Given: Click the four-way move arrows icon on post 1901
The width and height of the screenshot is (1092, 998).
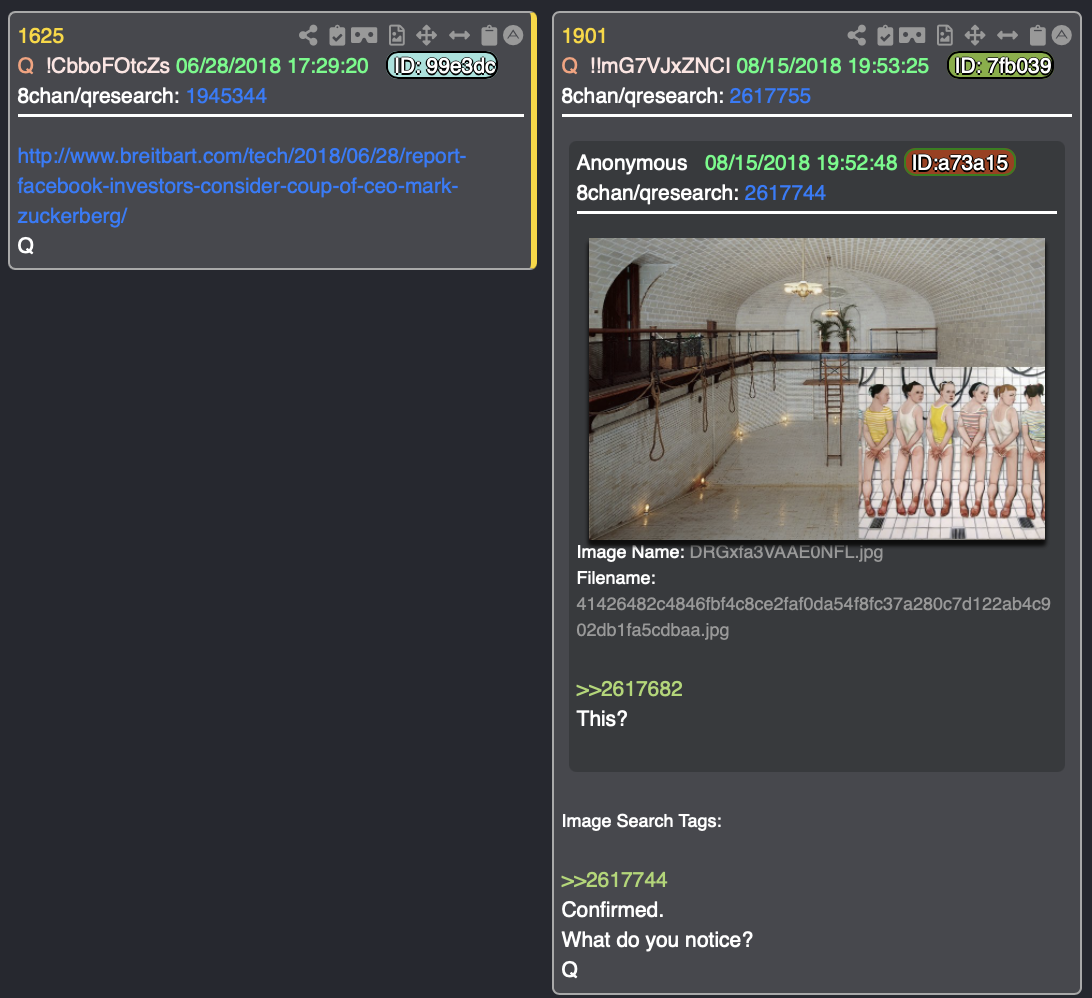Looking at the screenshot, I should click(x=974, y=36).
